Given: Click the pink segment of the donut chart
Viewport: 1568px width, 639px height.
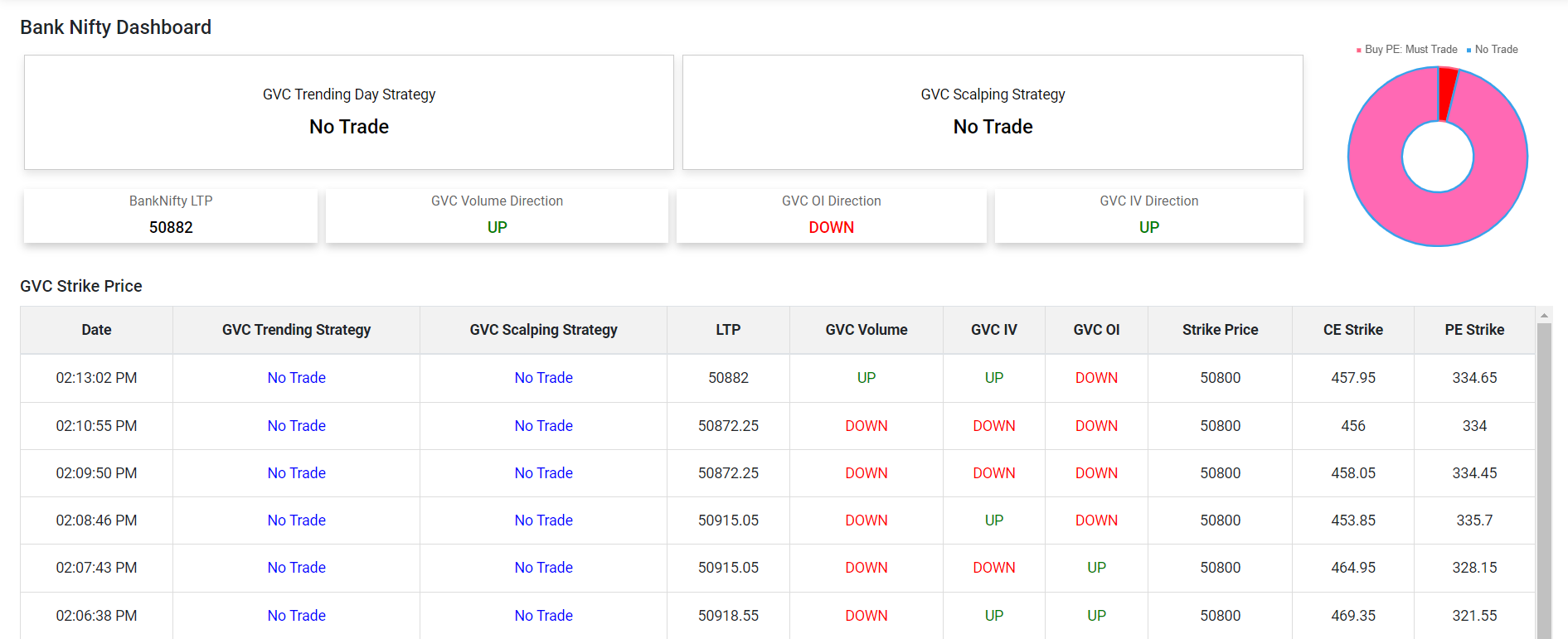Looking at the screenshot, I should click(x=1438, y=220).
